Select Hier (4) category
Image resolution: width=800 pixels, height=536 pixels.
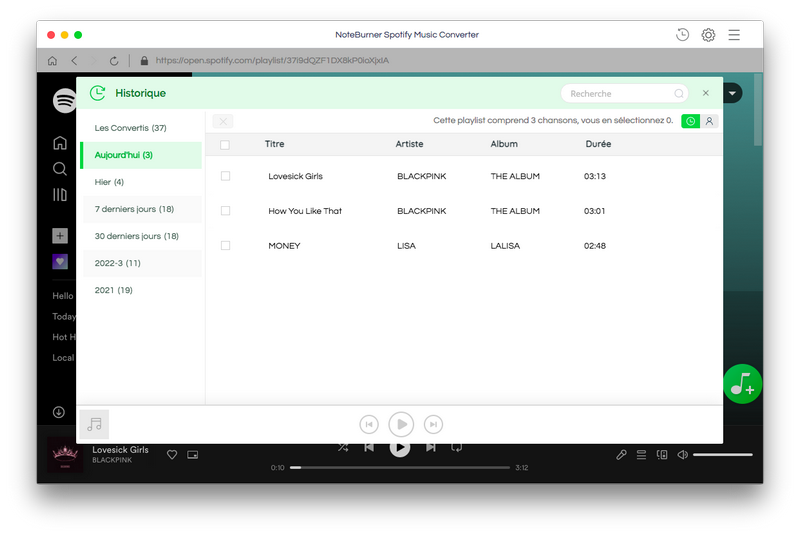click(x=142, y=182)
